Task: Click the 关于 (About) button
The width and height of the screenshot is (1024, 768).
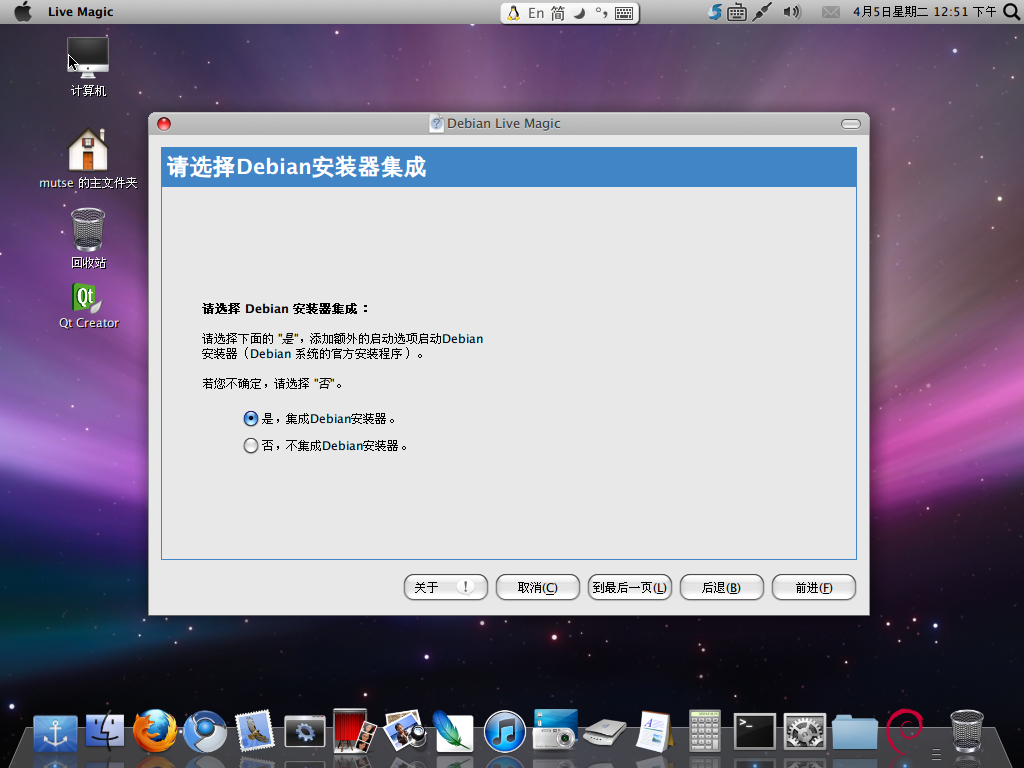Action: pos(445,587)
